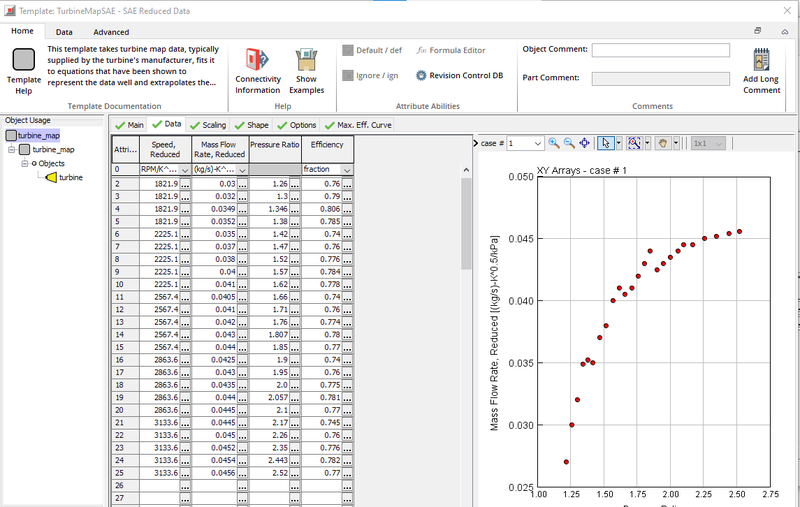800x507 pixels.
Task: Select the green-check Data tab
Action: click(x=167, y=124)
